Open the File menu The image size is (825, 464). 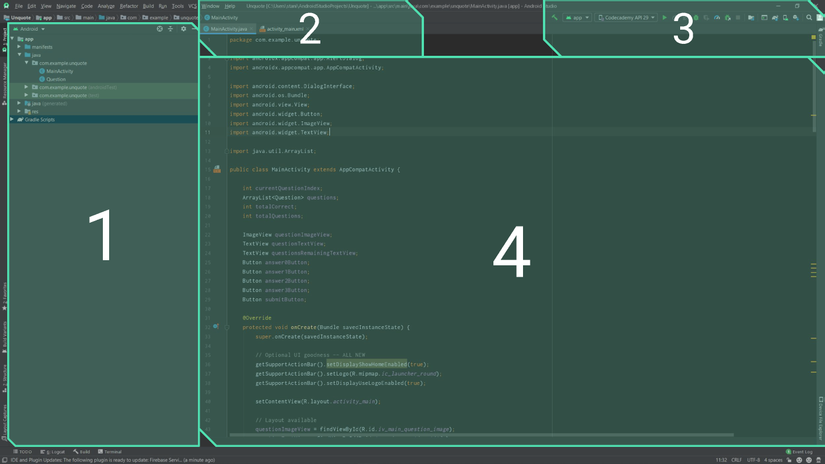pos(18,6)
